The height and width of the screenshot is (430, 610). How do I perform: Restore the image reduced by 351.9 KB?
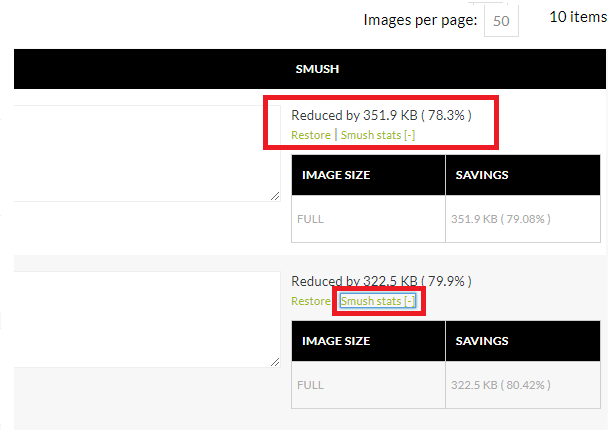pos(311,135)
